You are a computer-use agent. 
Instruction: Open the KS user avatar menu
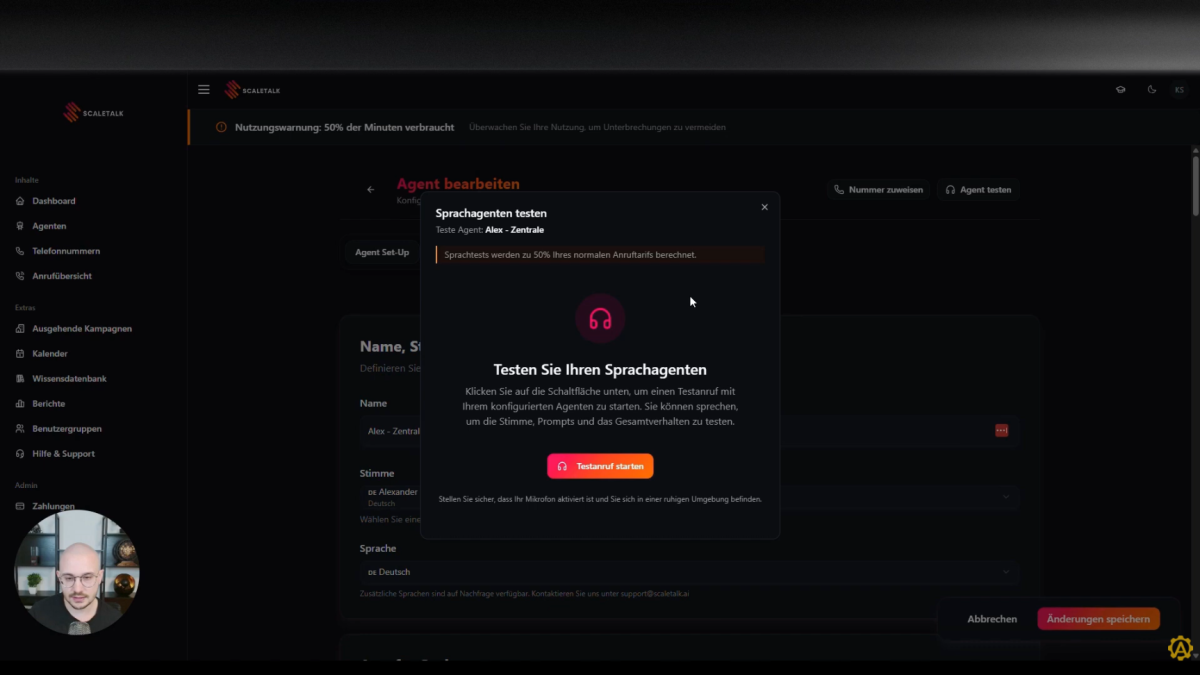pos(1179,90)
